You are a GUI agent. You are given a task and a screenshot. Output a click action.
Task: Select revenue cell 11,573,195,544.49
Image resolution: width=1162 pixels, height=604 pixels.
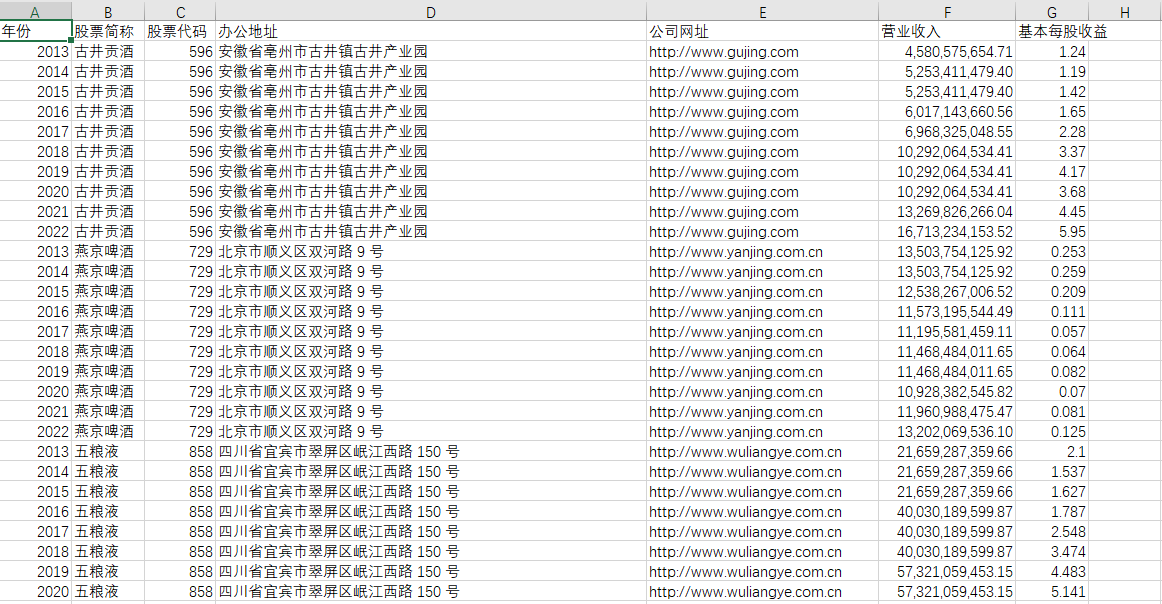click(947, 312)
